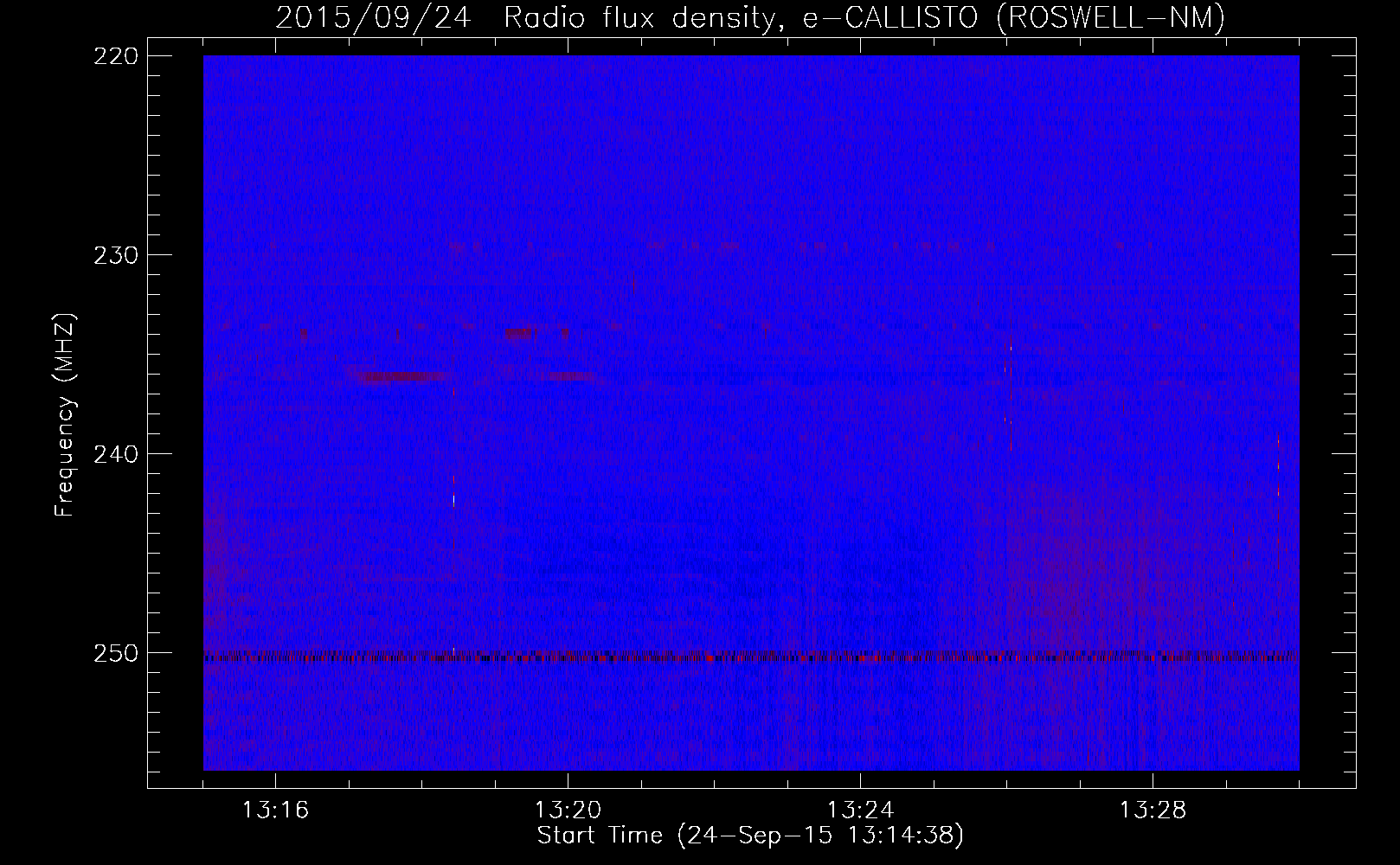The image size is (1400, 865).
Task: Click the "220" frequency tick label
Action: [115, 56]
